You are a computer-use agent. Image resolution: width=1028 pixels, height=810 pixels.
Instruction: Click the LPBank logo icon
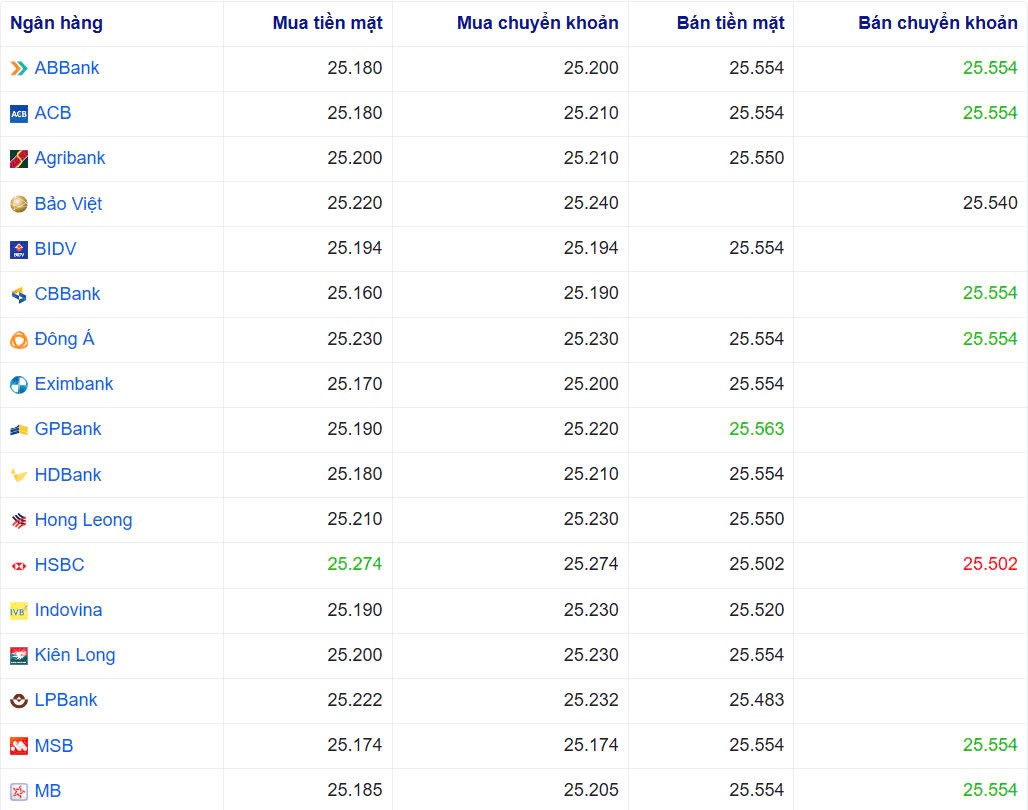pos(19,701)
